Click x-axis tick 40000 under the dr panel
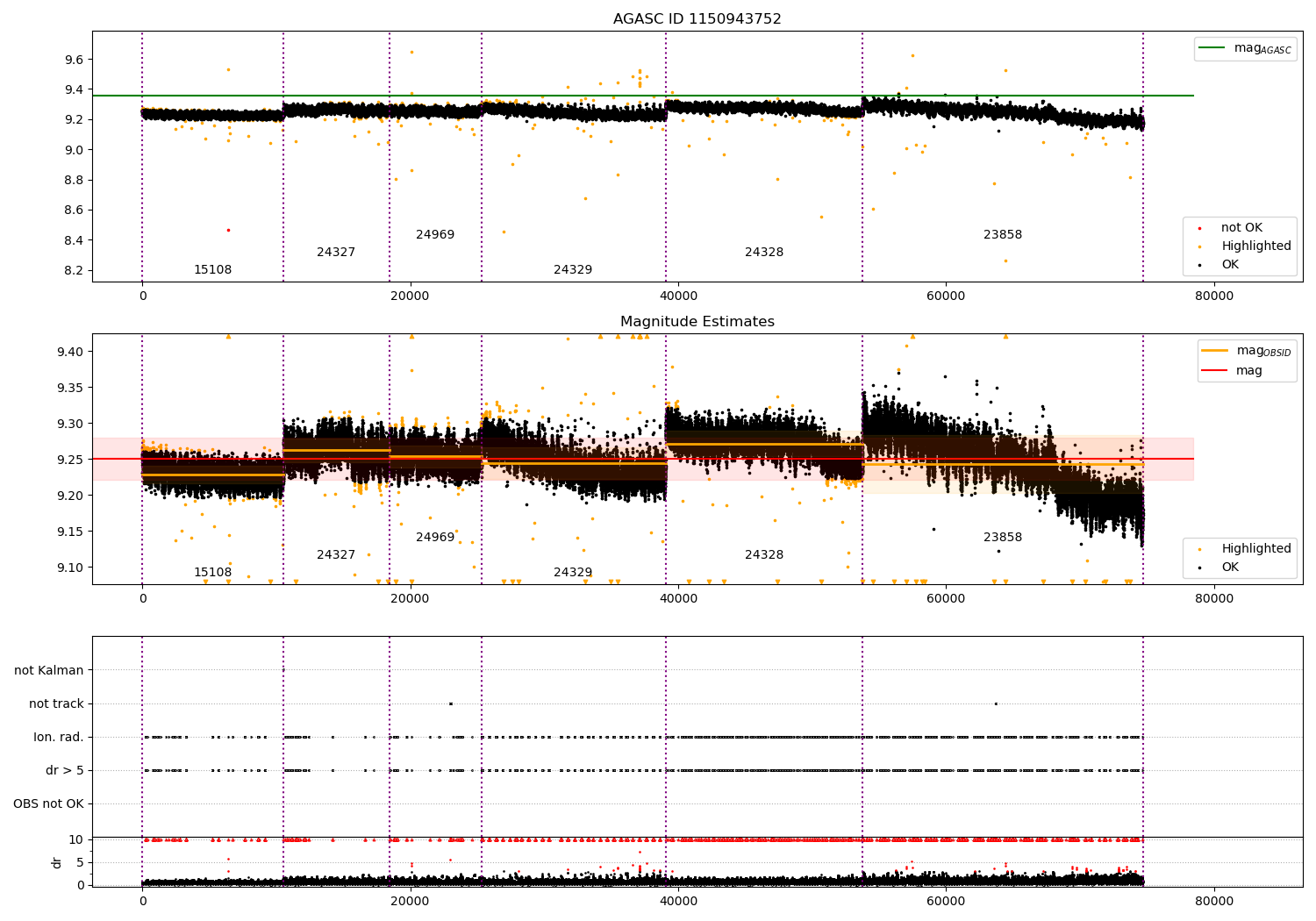The image size is (1316, 921). pos(678,901)
